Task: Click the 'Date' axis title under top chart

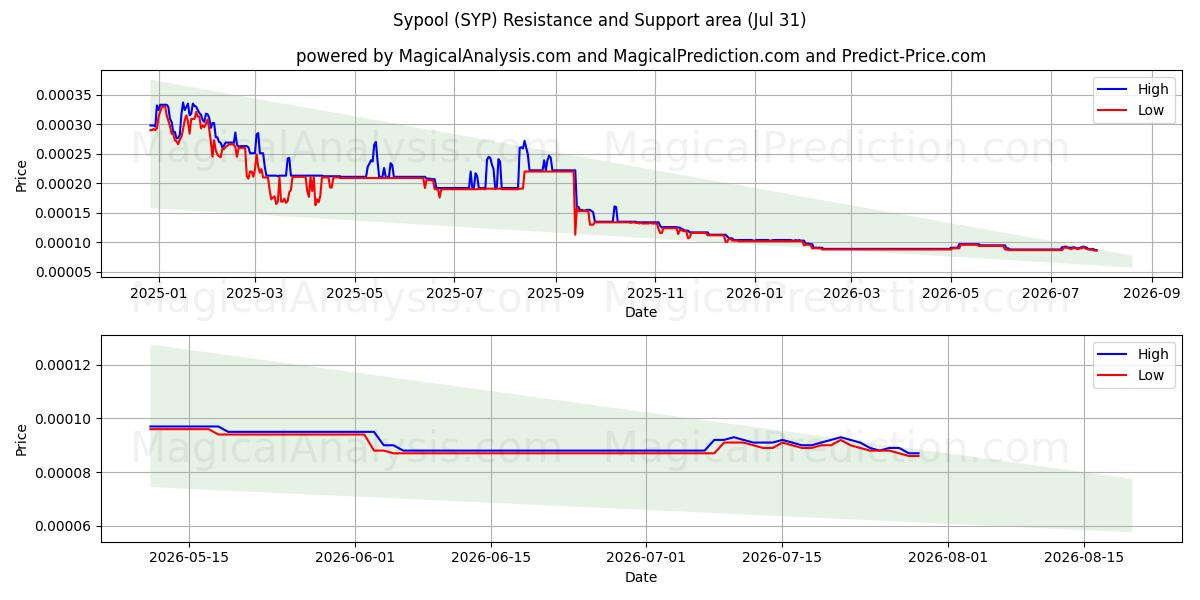Action: click(x=641, y=312)
